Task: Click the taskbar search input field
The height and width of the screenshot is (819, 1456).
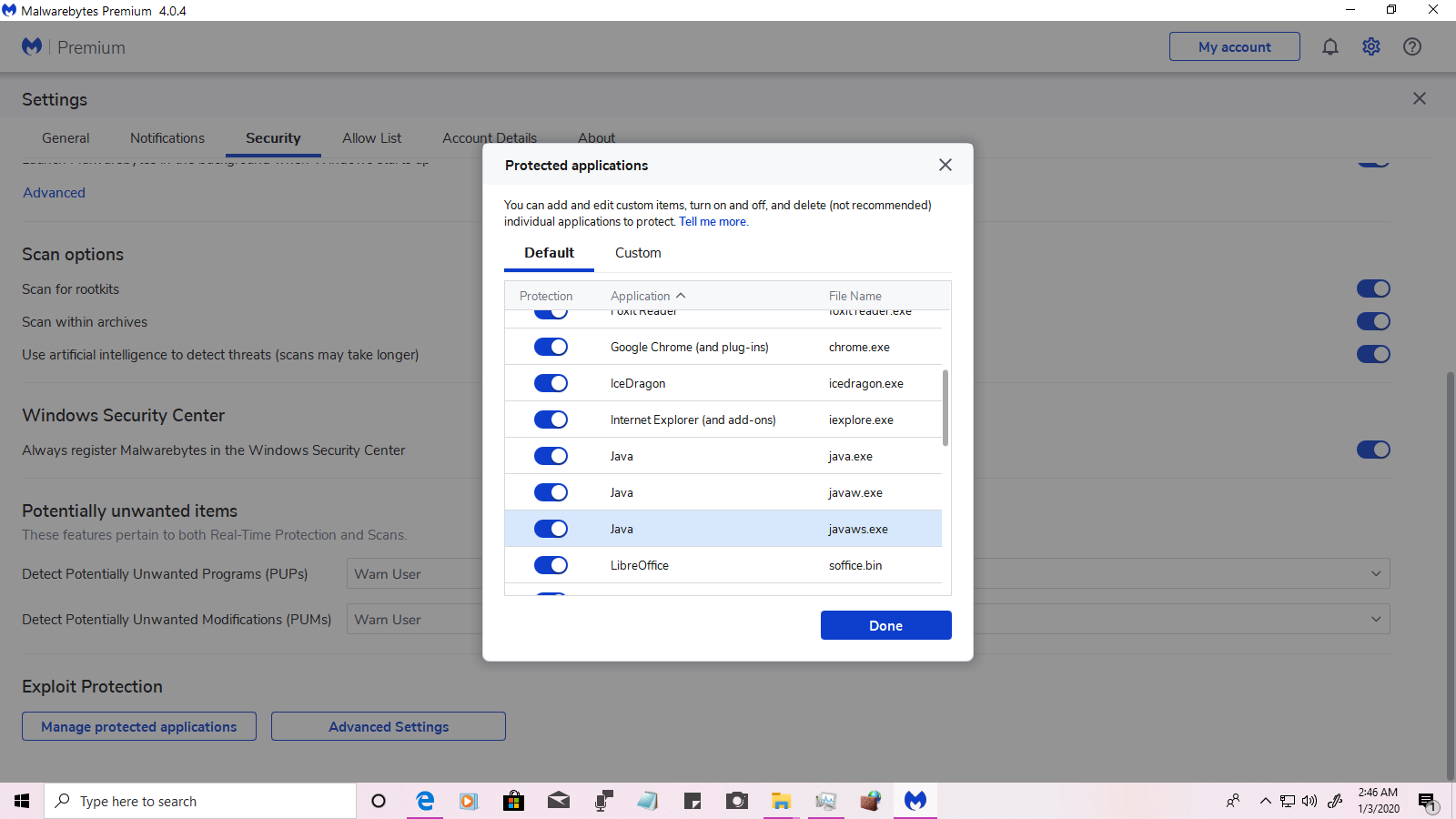Action: [200, 801]
